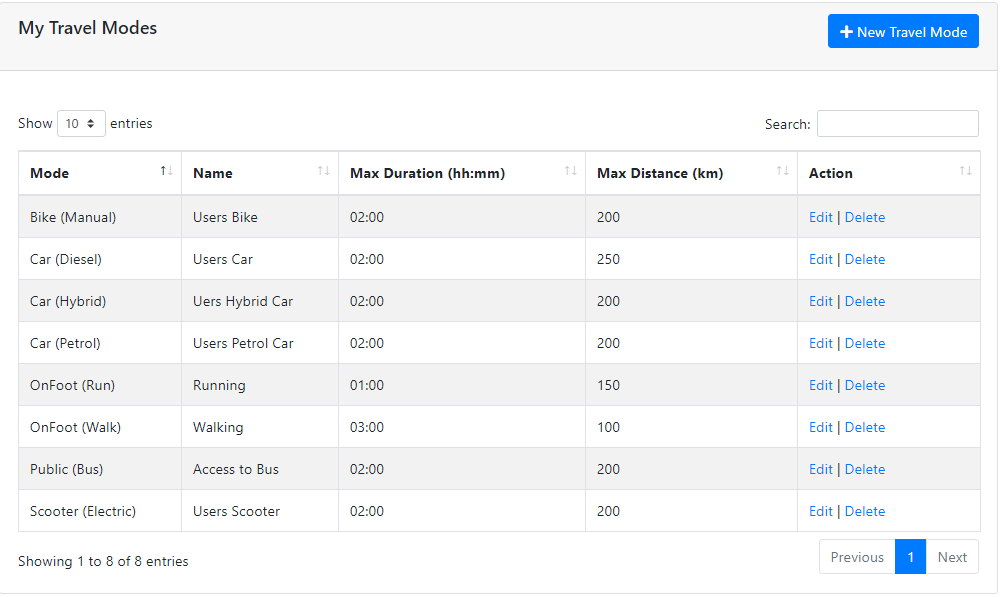Edit the OnFoot (Run) Running entry

point(820,385)
